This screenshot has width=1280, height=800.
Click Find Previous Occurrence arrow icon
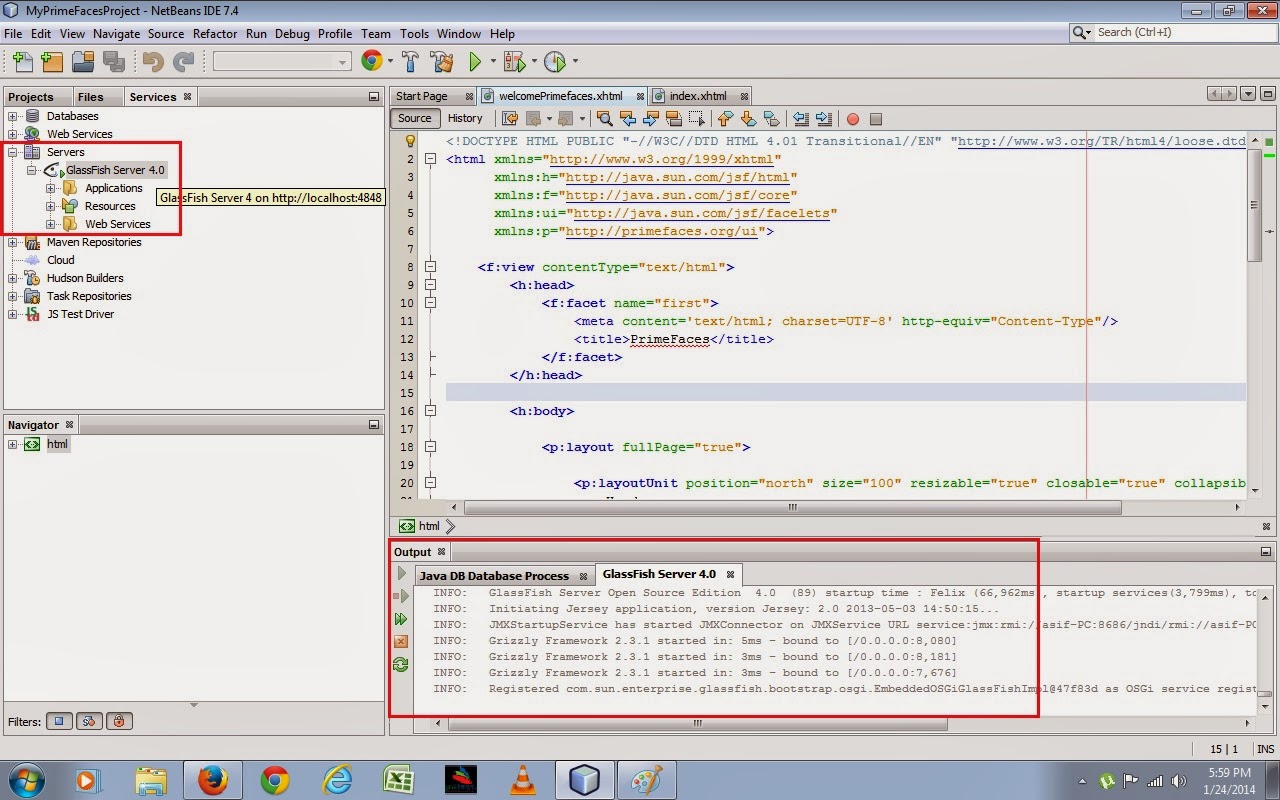[x=629, y=118]
